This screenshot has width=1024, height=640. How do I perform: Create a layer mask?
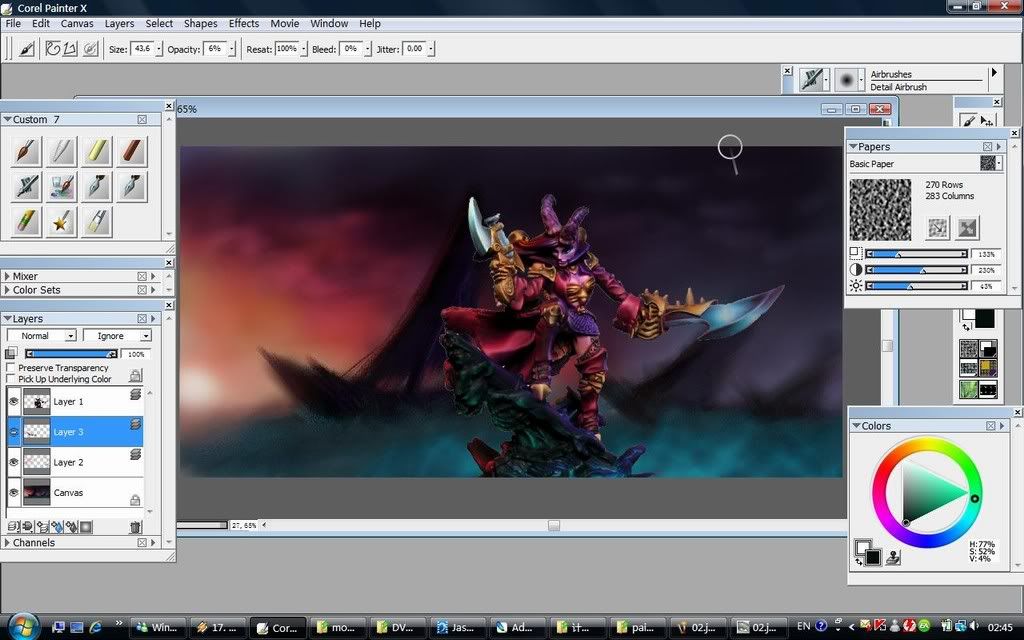[86, 526]
